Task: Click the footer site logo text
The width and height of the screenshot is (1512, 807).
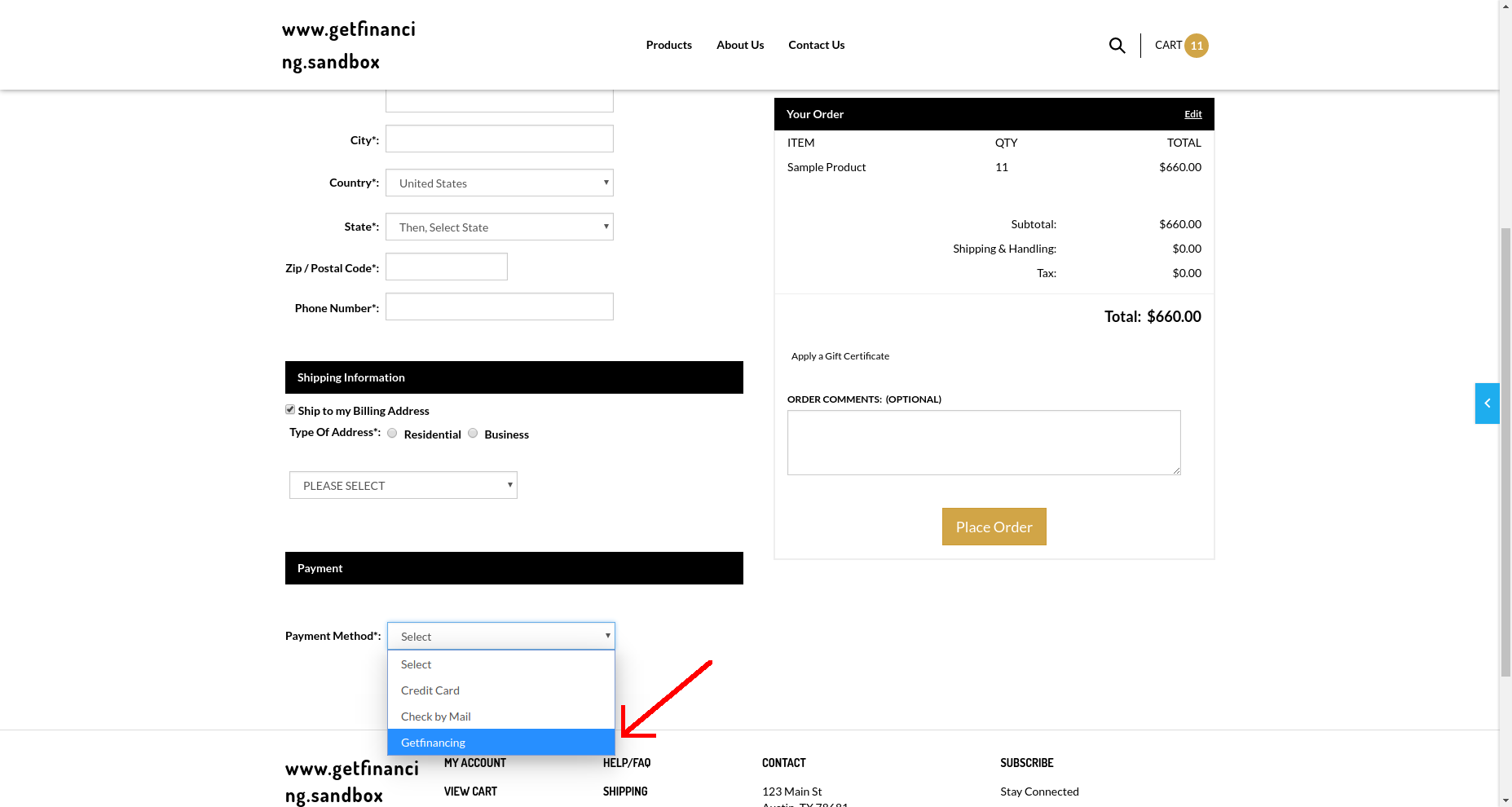Action: (x=352, y=782)
